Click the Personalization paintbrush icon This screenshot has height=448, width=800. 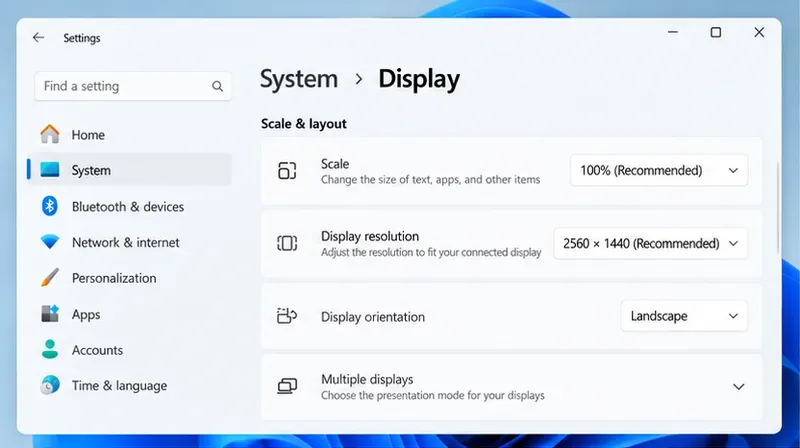tap(50, 278)
